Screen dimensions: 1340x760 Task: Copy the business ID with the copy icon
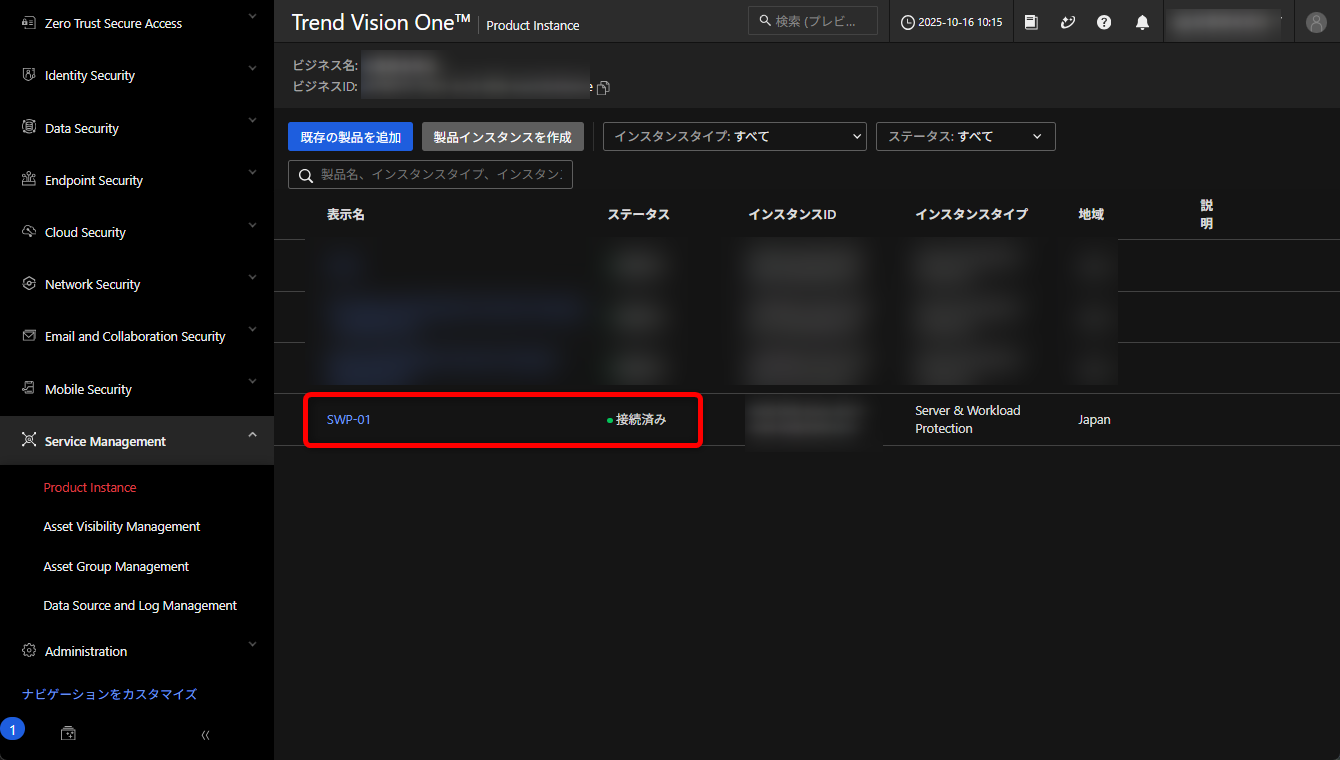[603, 88]
